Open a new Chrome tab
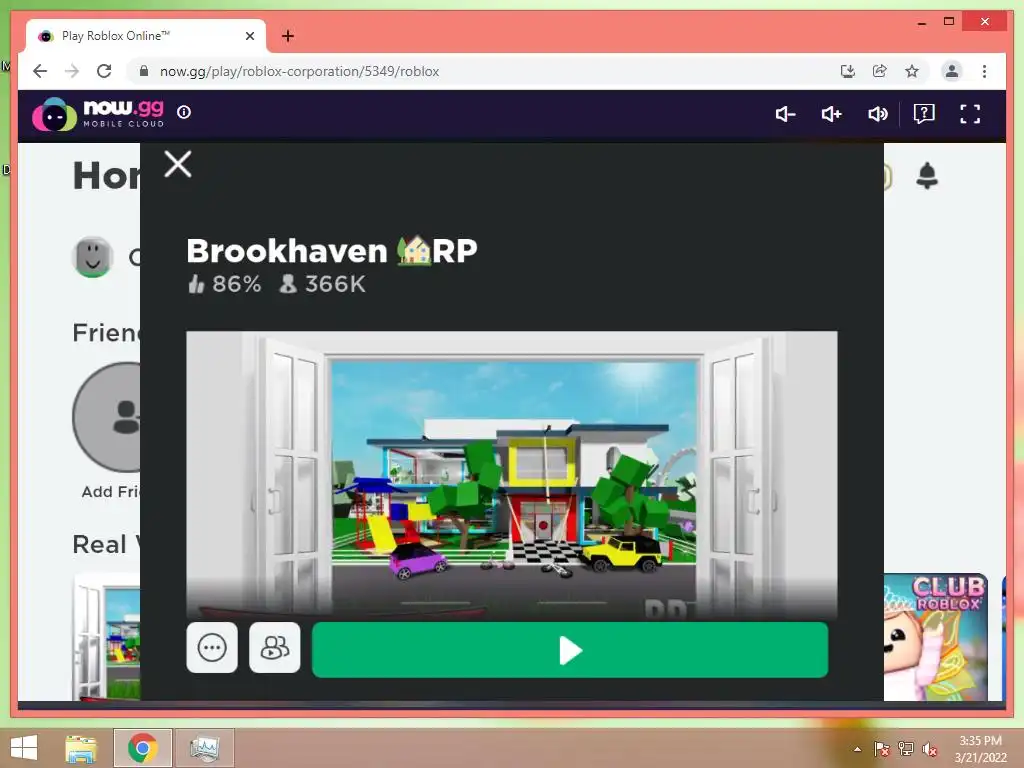Viewport: 1024px width, 768px height. point(288,36)
